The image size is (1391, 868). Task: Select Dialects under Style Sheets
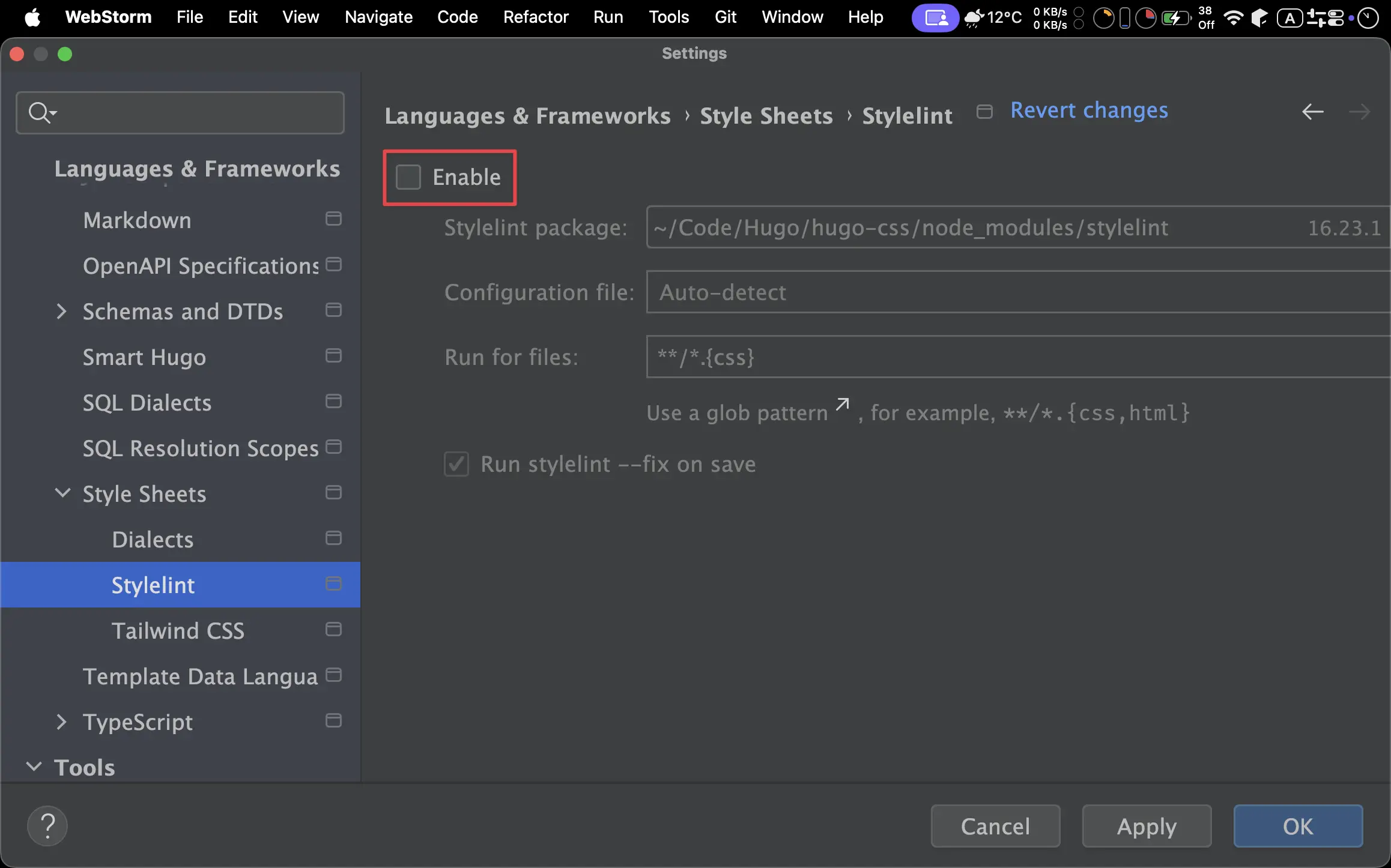pyautogui.click(x=153, y=540)
